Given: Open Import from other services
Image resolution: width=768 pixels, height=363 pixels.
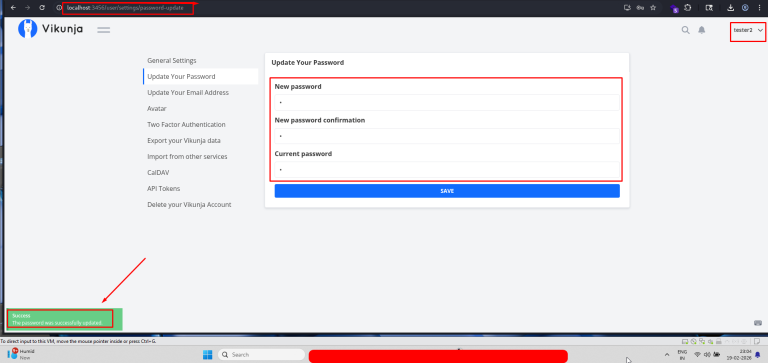Looking at the screenshot, I should click(x=187, y=157).
